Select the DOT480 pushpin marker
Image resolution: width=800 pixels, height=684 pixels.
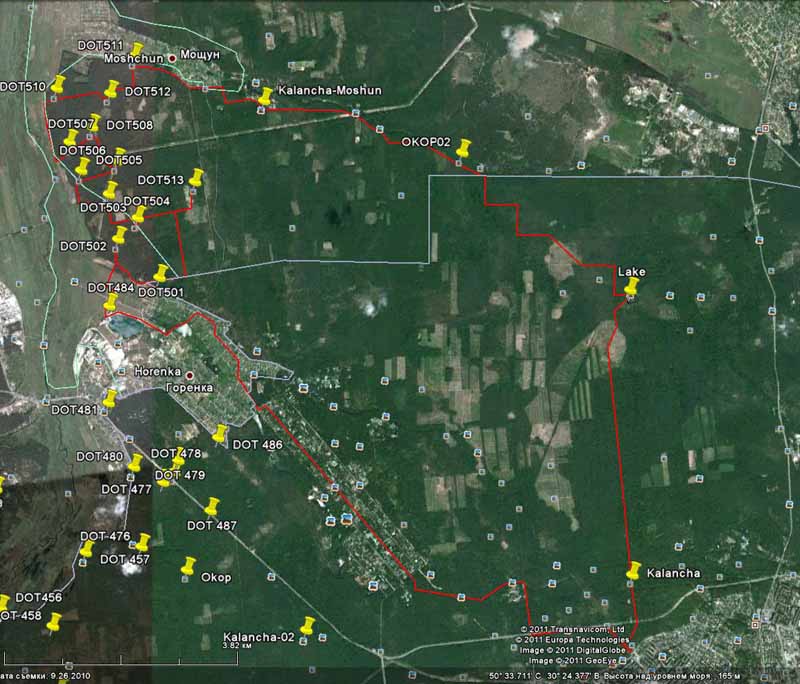pyautogui.click(x=135, y=463)
